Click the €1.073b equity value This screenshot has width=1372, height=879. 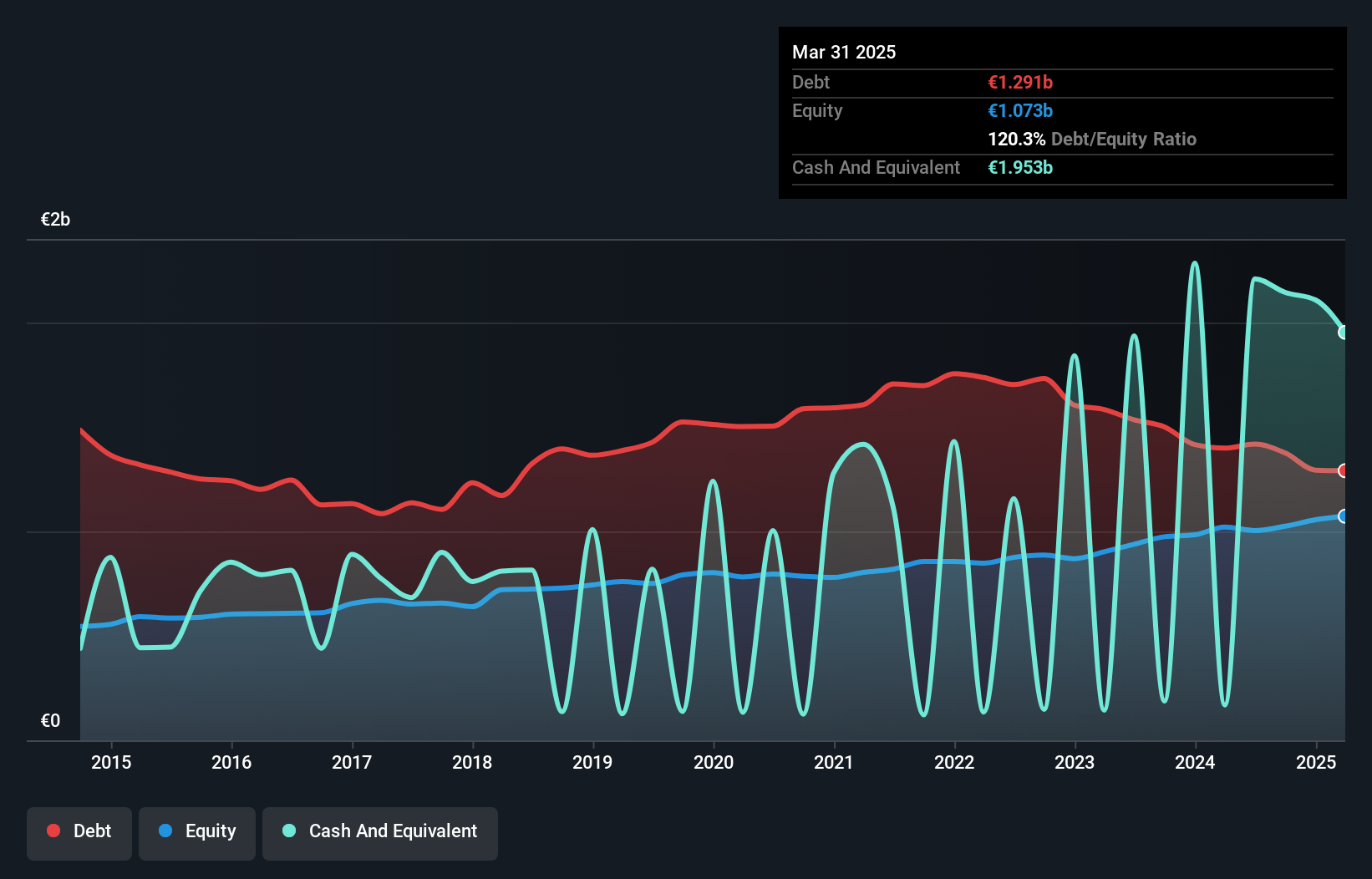pyautogui.click(x=1020, y=110)
